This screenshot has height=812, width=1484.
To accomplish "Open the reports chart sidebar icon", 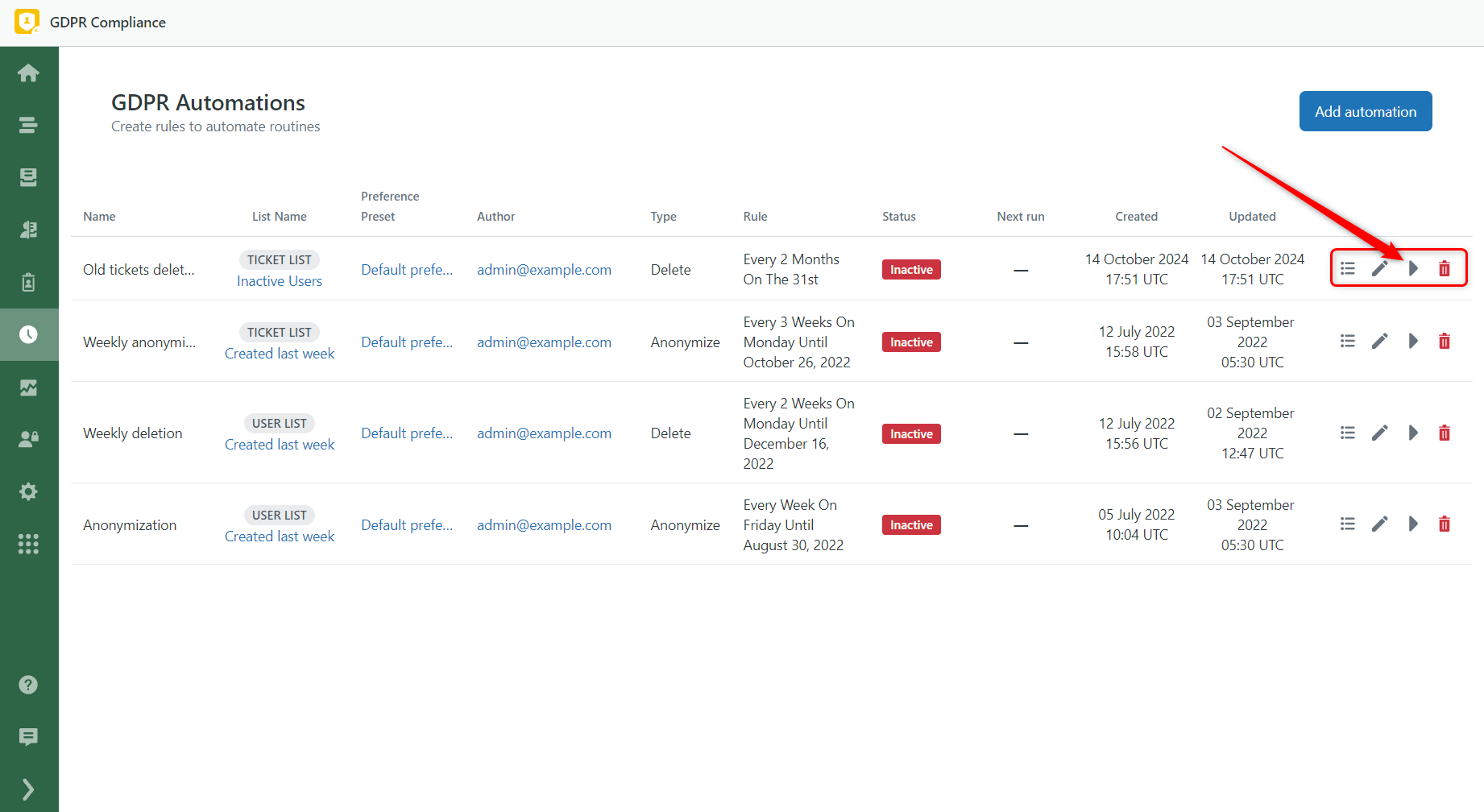I will coord(28,387).
